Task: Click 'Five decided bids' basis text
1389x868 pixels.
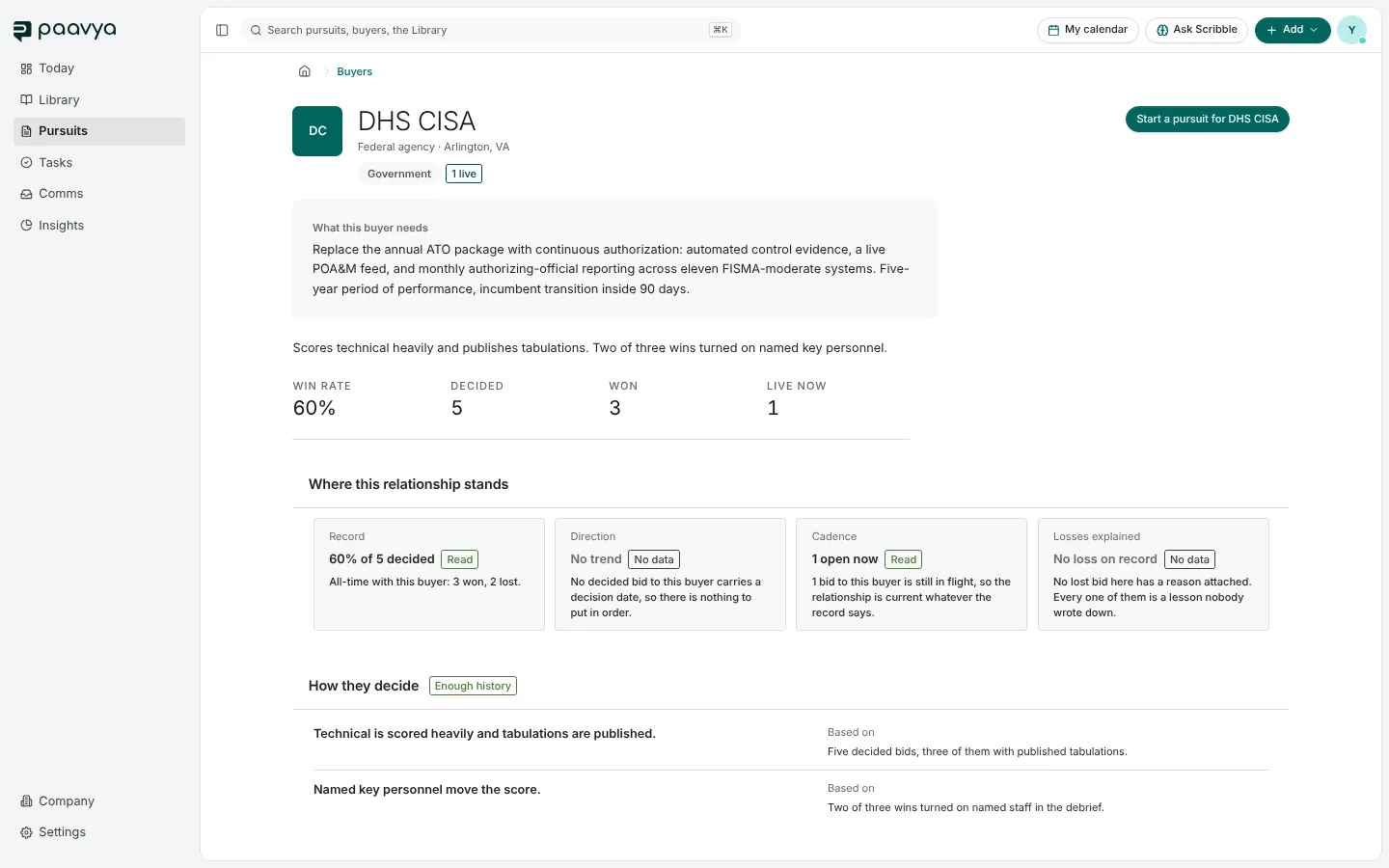Action: pos(977,752)
